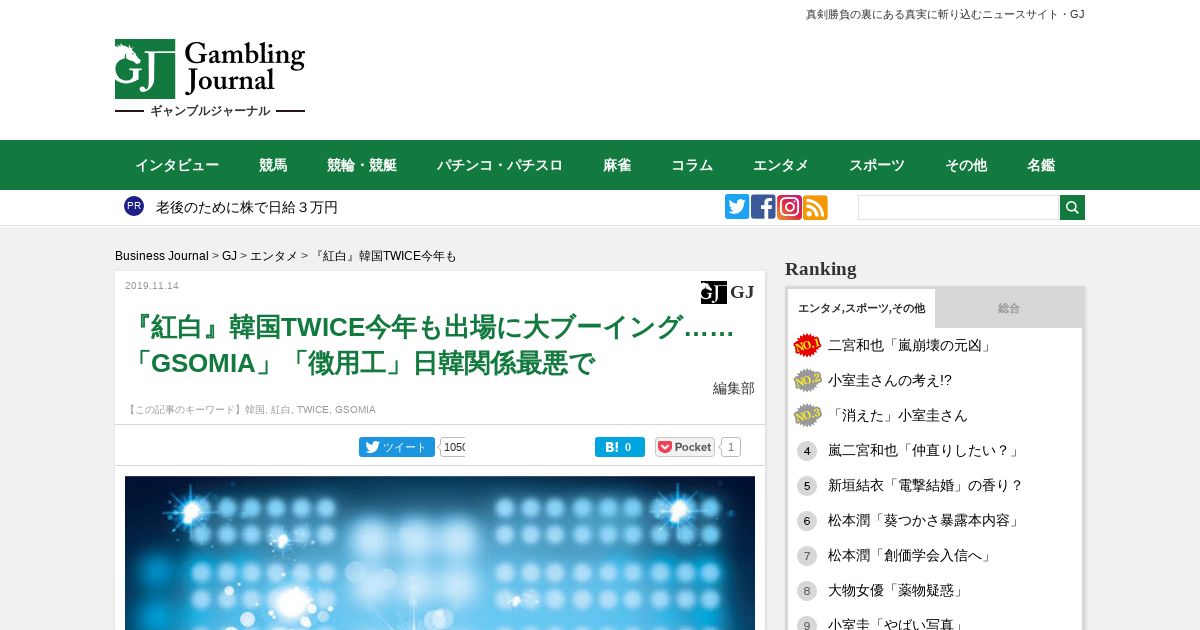The image size is (1200, 630).
Task: Click the Hatena B! bookmark button
Action: (x=620, y=447)
